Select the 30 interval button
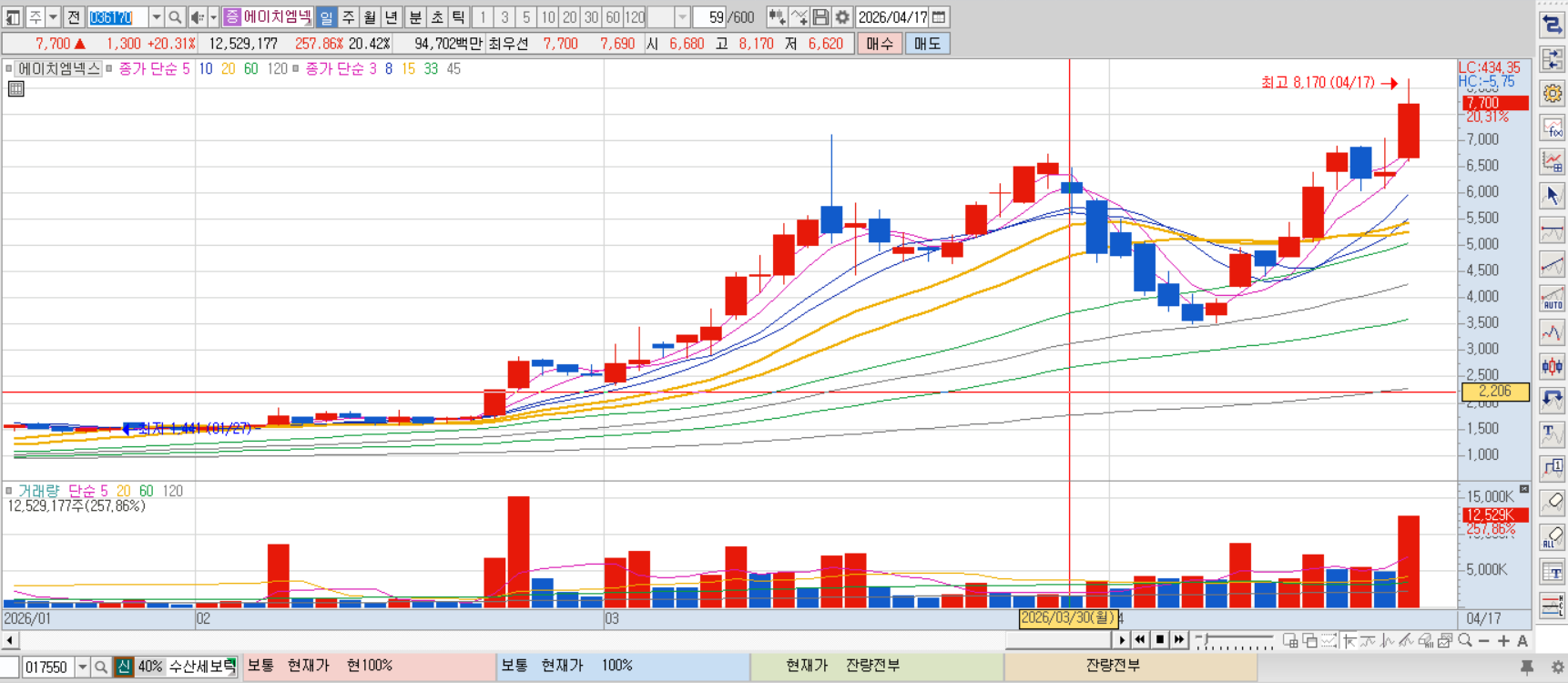1568x683 pixels. point(592,17)
